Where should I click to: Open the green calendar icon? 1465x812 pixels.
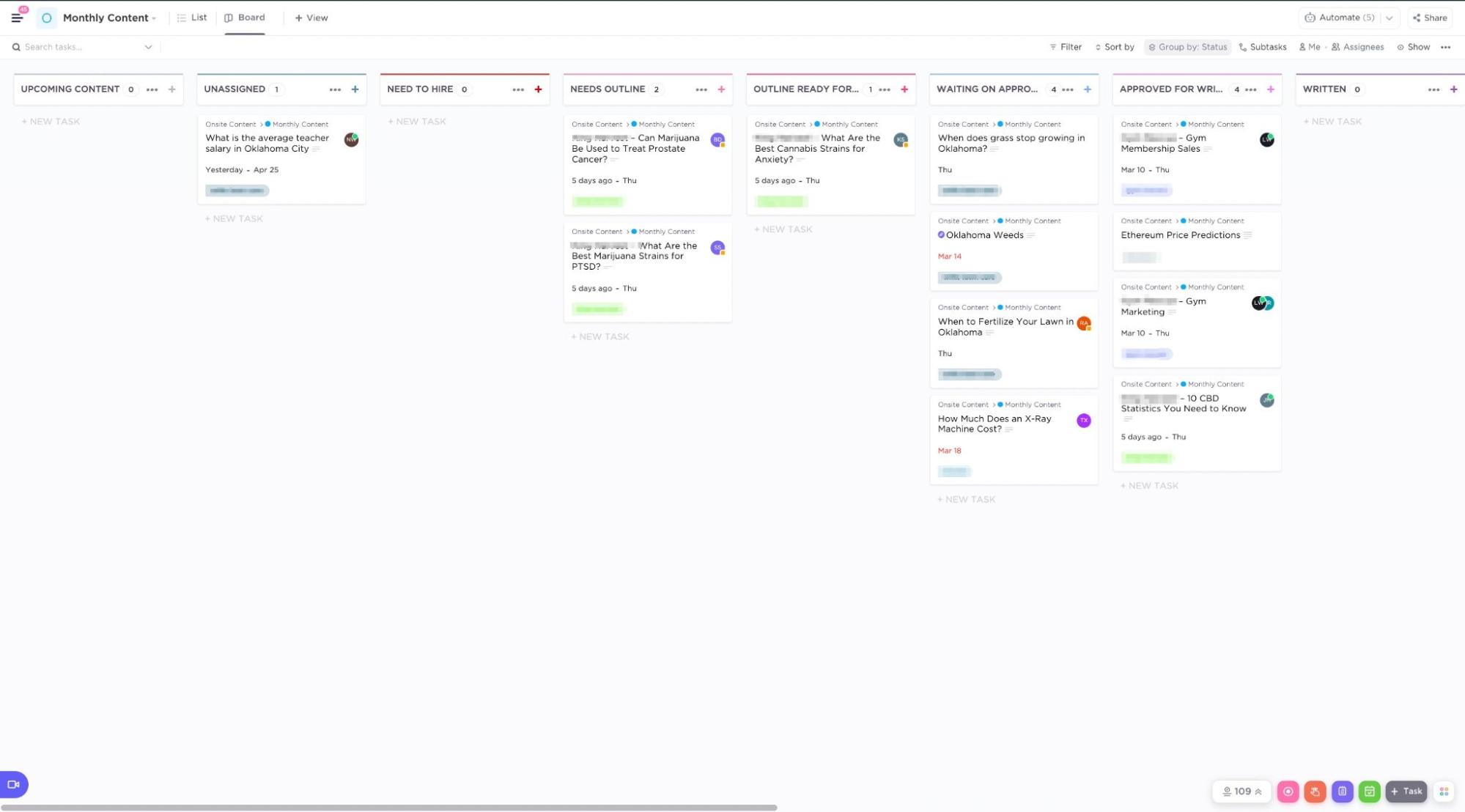pyautogui.click(x=1369, y=791)
